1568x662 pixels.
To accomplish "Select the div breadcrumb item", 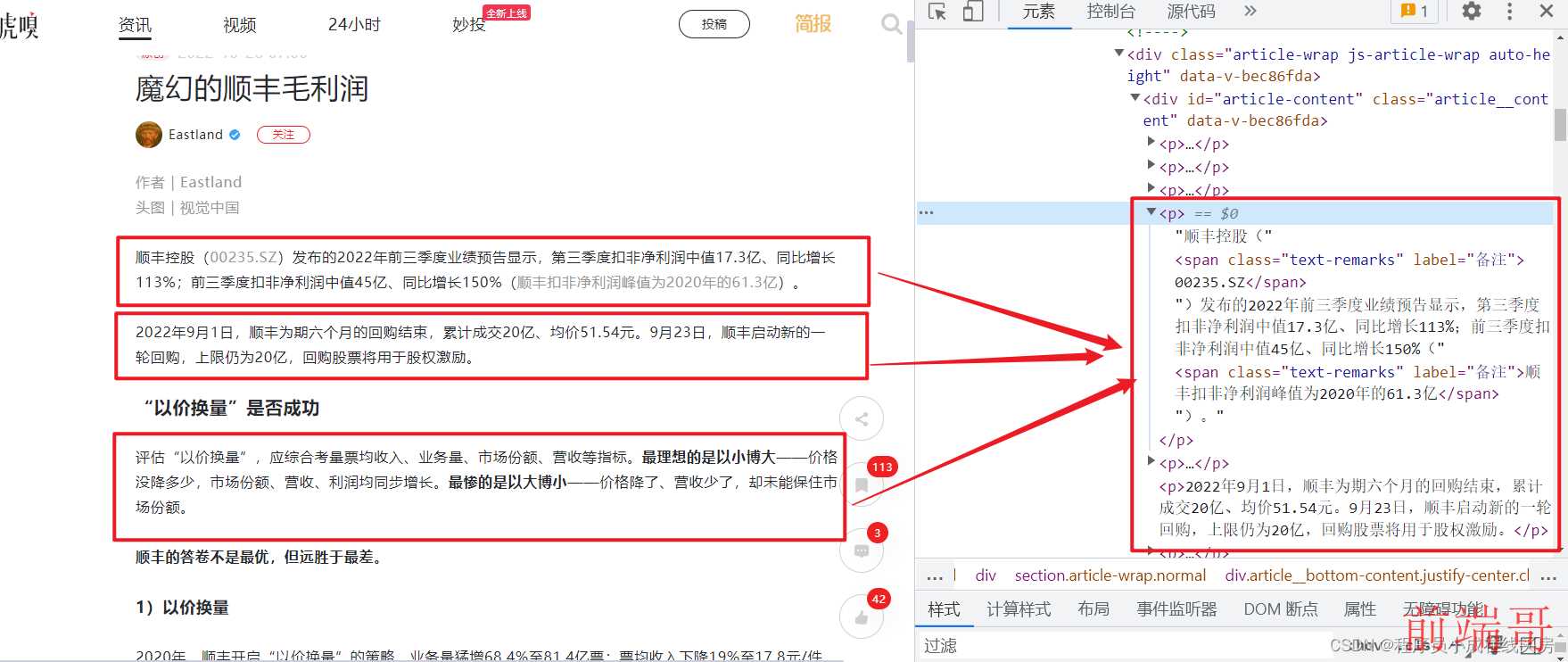I will coord(986,575).
